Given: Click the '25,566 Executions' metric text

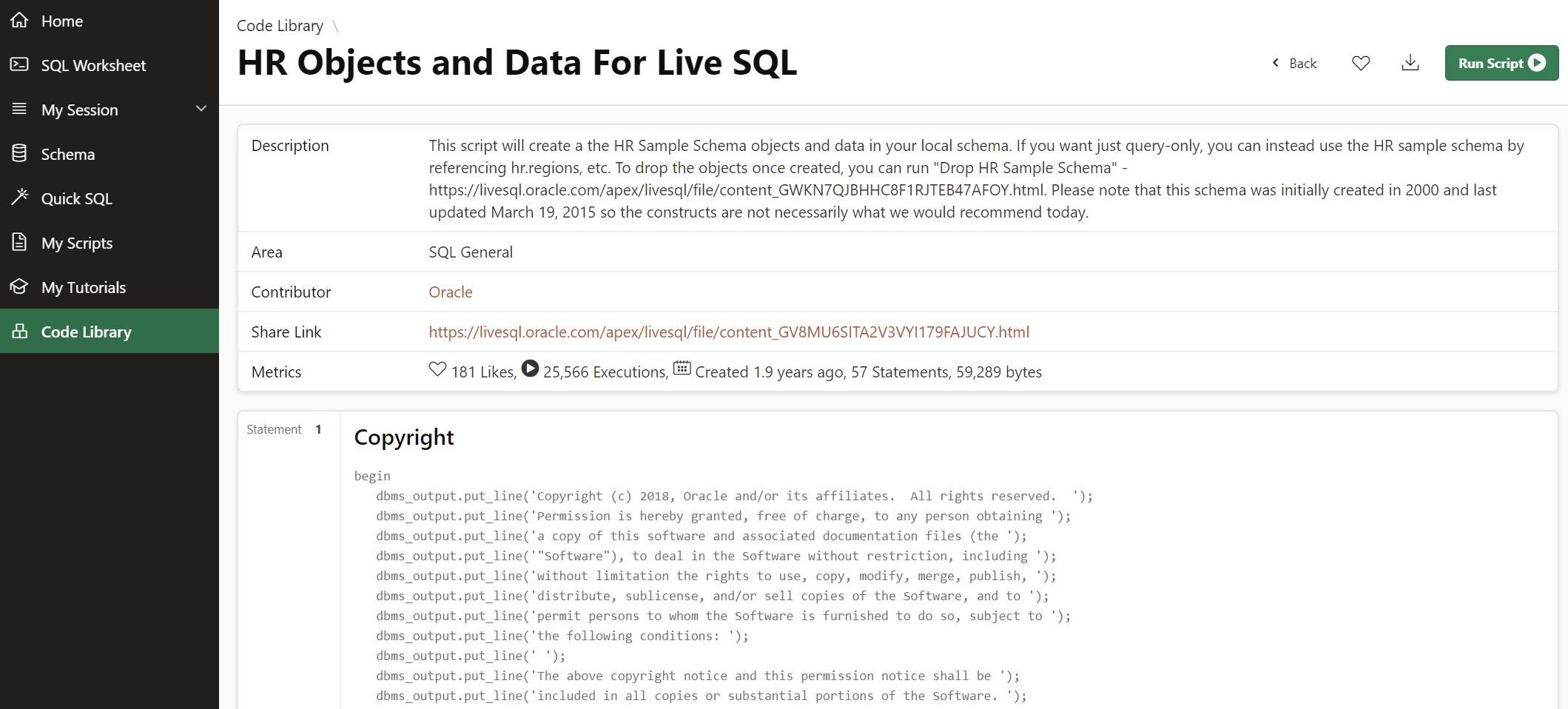Looking at the screenshot, I should (605, 372).
